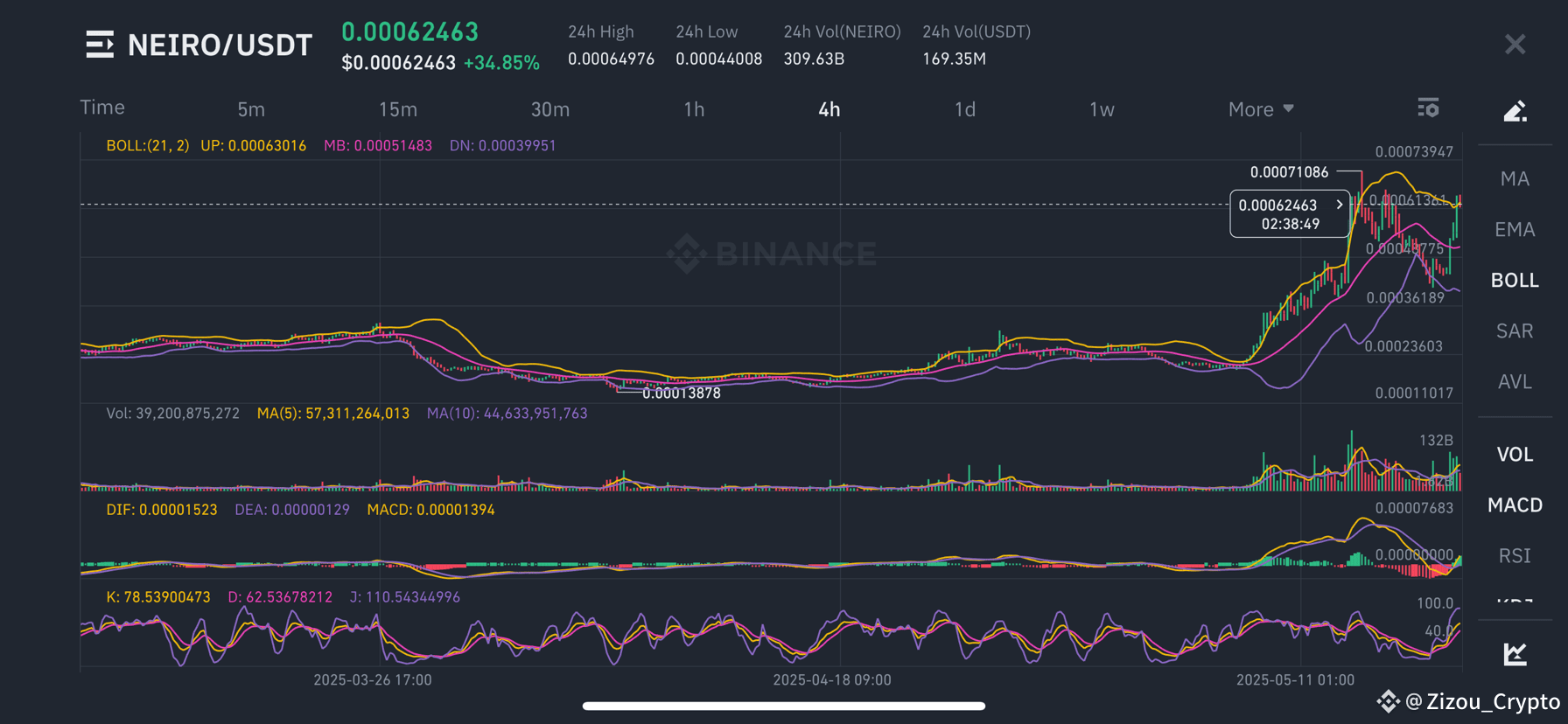
Task: Toggle the MACD sub-indicator
Action: pyautogui.click(x=1515, y=505)
